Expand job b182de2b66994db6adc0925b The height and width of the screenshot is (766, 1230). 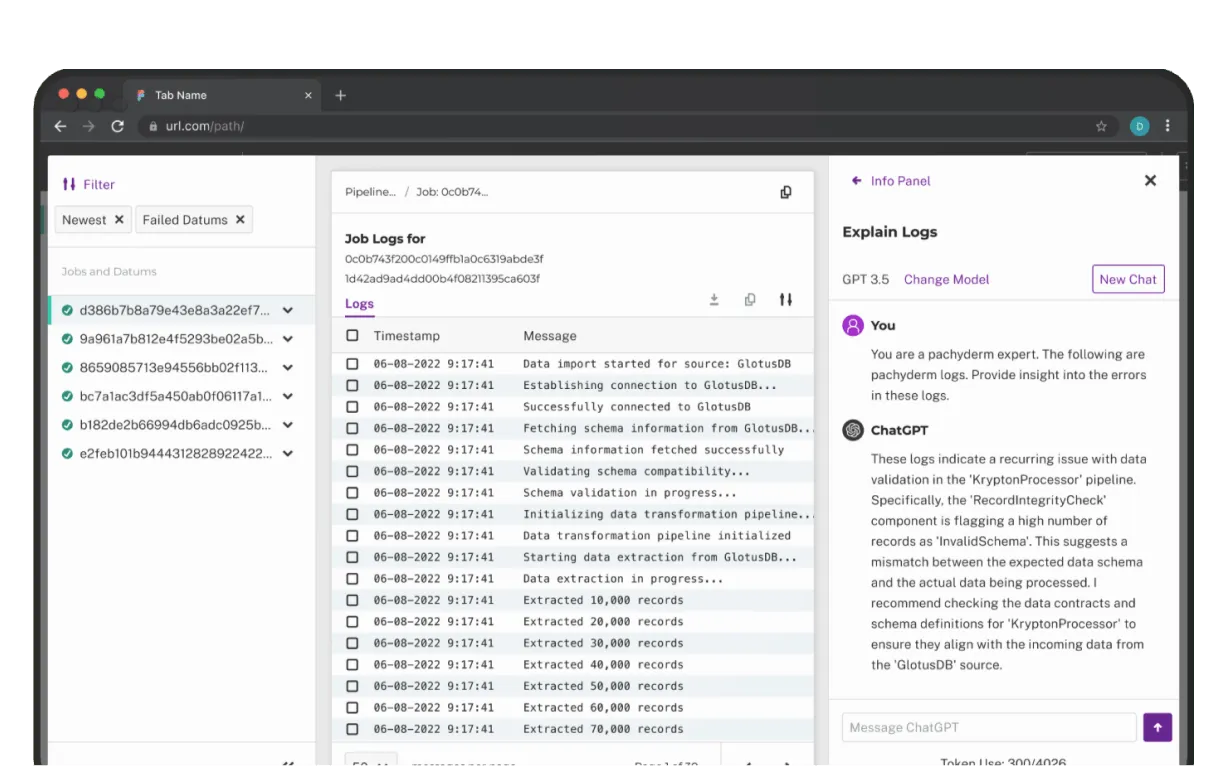pyautogui.click(x=288, y=425)
